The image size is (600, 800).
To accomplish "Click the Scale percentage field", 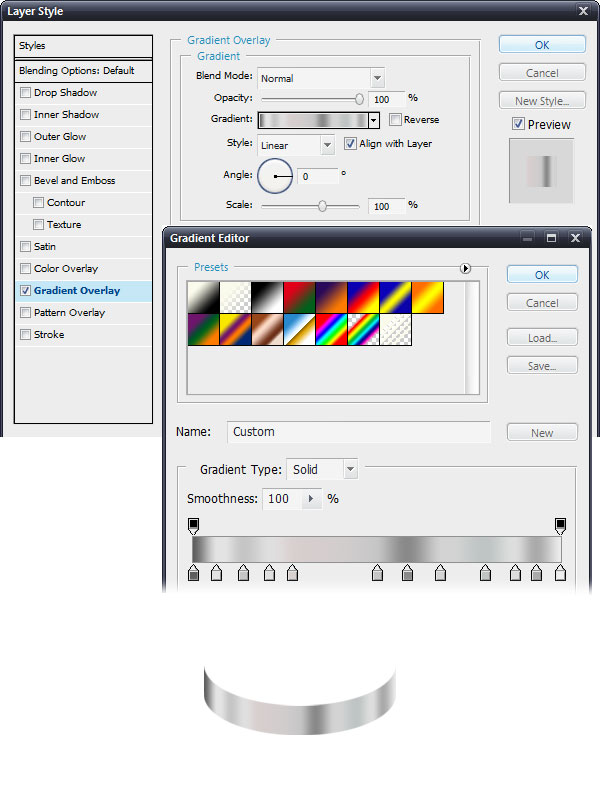I will coord(387,206).
